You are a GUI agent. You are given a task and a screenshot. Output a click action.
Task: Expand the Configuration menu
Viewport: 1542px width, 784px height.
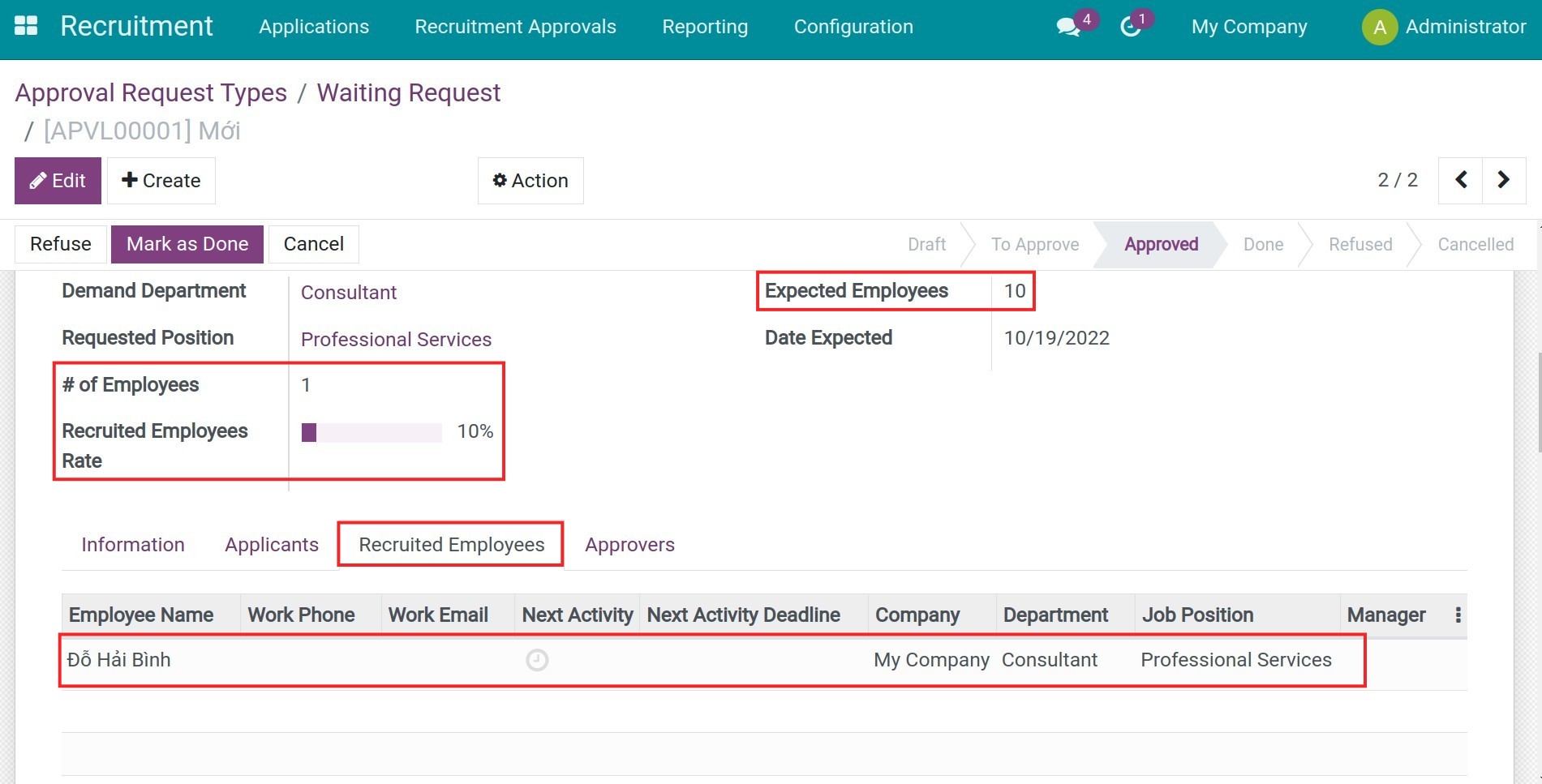tap(853, 27)
